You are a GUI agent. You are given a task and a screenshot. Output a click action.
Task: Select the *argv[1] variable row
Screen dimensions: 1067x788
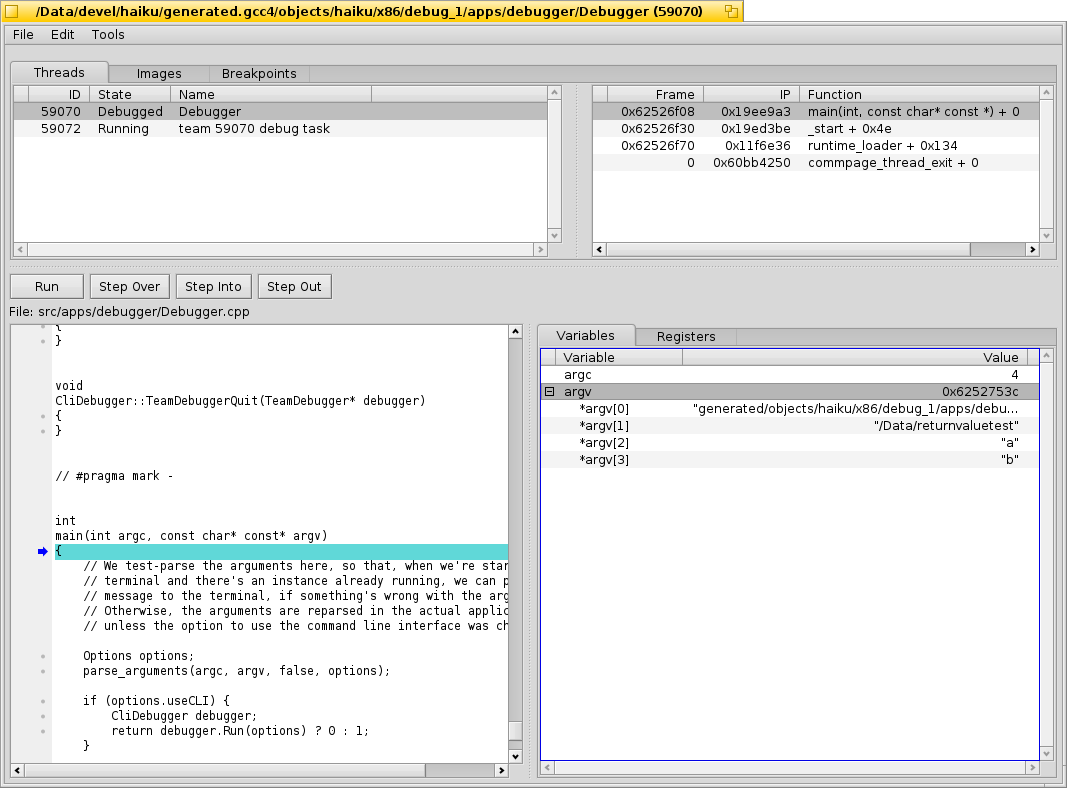pos(790,426)
